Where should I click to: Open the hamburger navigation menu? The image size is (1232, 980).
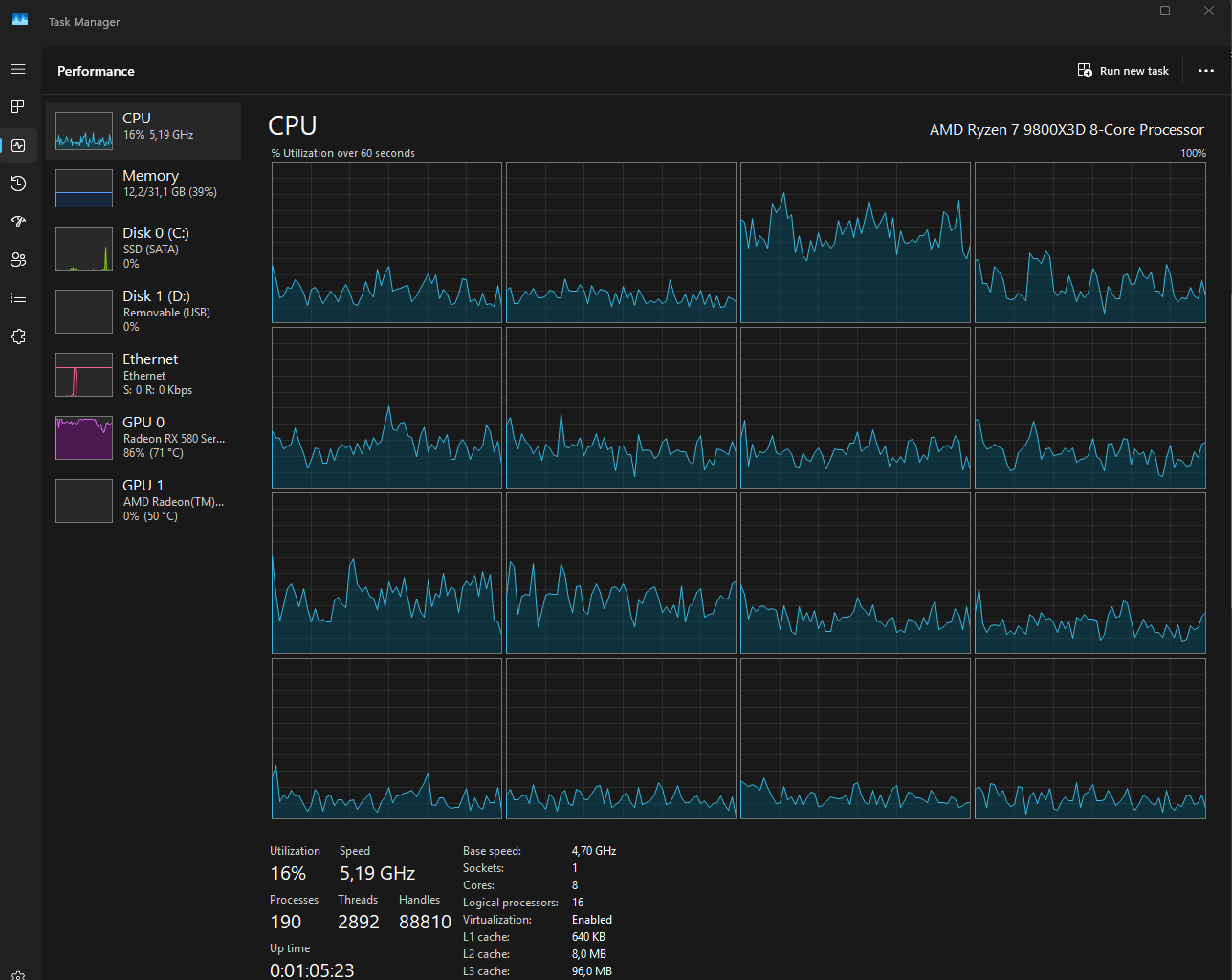click(x=18, y=70)
